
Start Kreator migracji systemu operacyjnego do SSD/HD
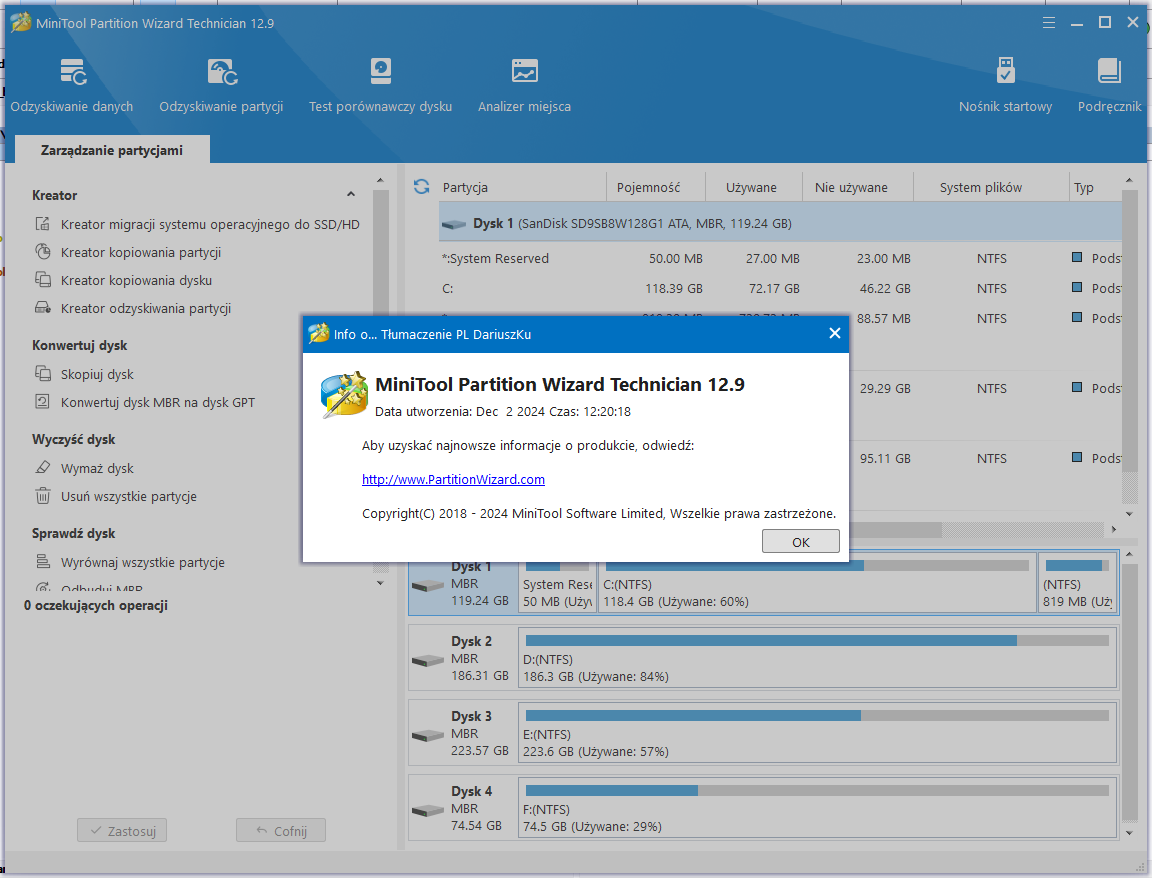tap(197, 224)
